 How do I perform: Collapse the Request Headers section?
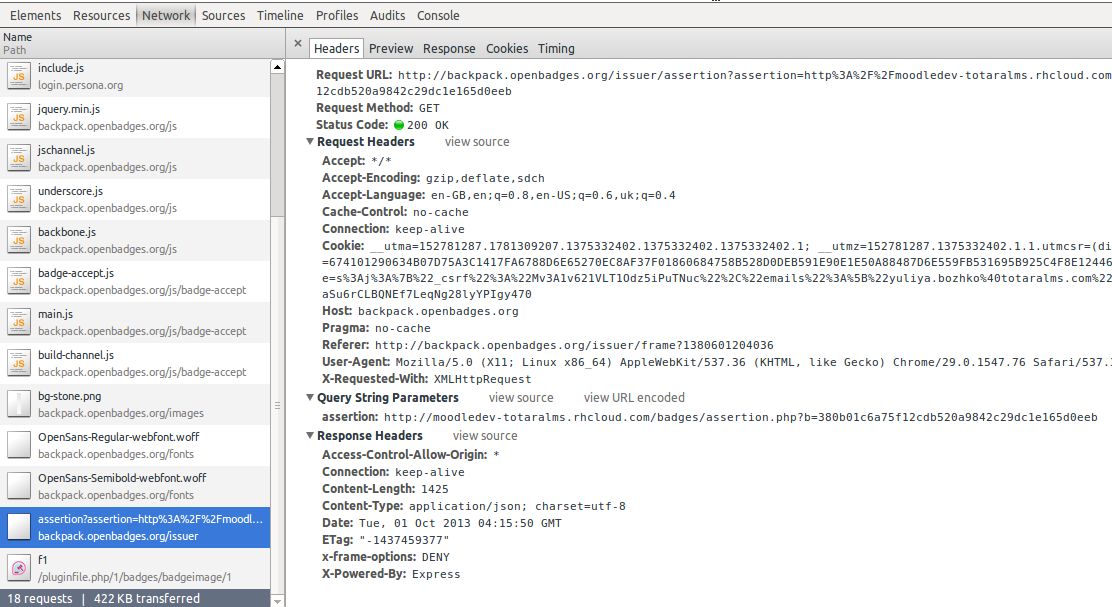(310, 142)
